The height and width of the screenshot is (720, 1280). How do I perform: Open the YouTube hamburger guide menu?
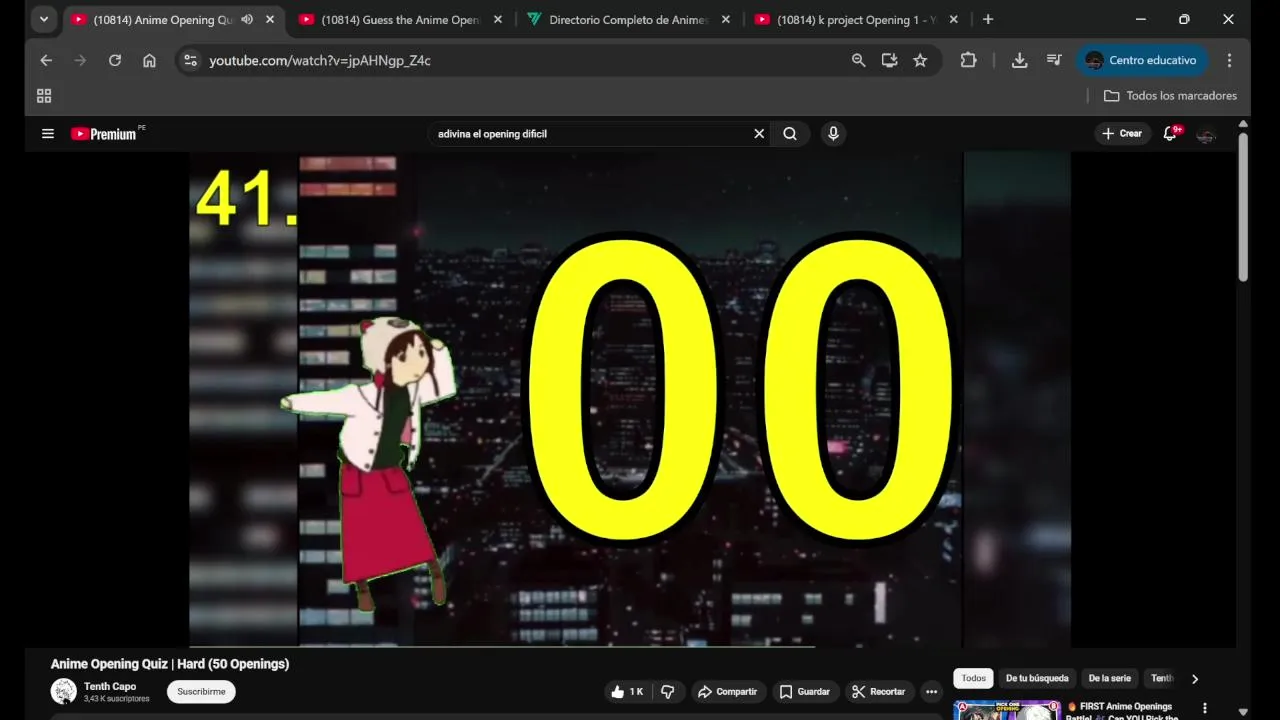tap(47, 133)
